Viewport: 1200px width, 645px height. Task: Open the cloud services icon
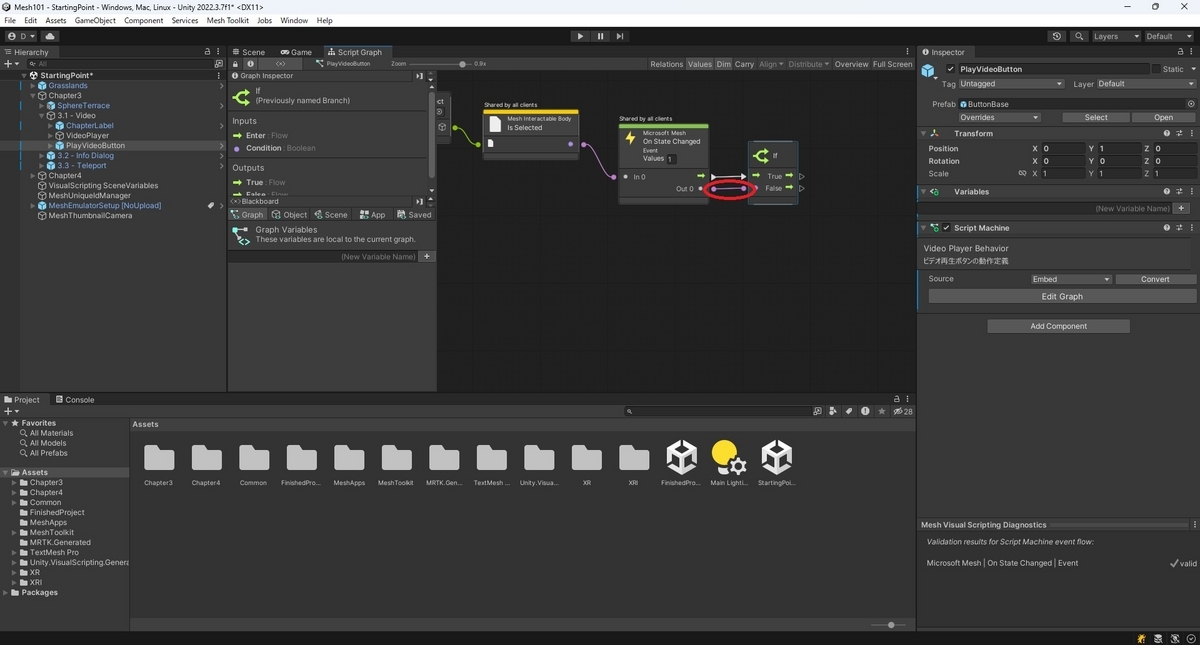50,36
